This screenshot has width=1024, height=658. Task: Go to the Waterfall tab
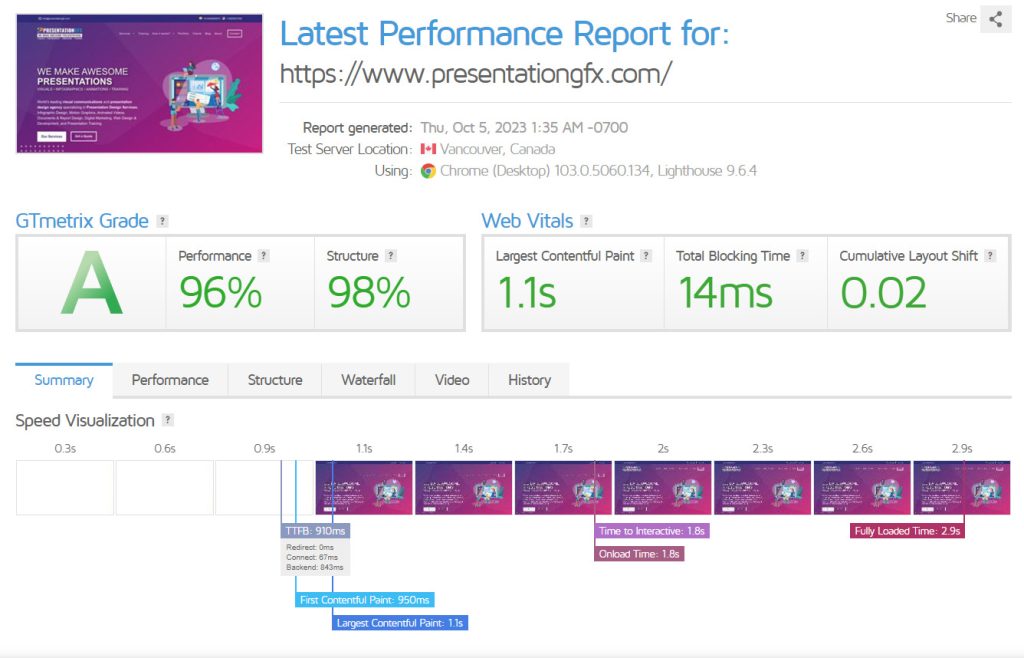click(368, 380)
